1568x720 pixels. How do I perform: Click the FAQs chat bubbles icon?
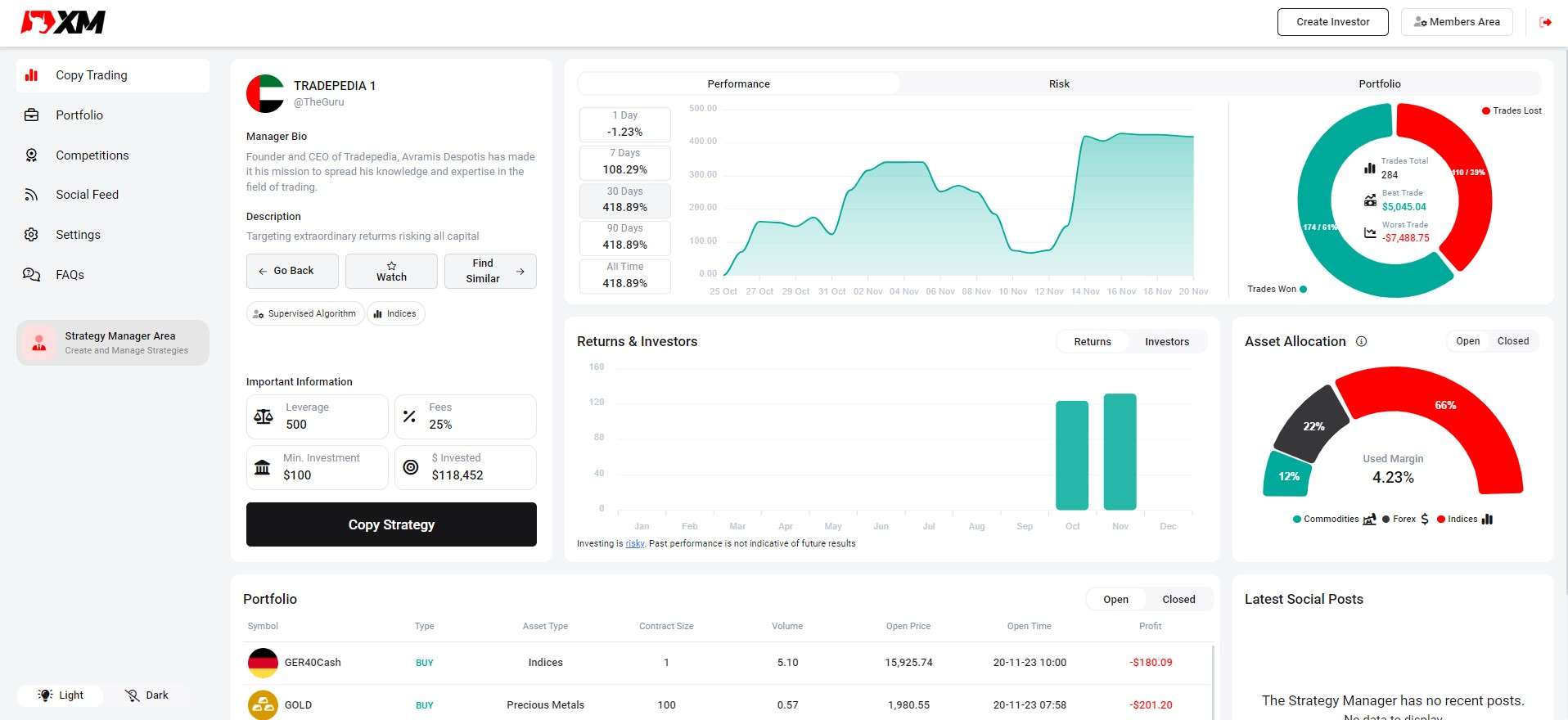[31, 275]
